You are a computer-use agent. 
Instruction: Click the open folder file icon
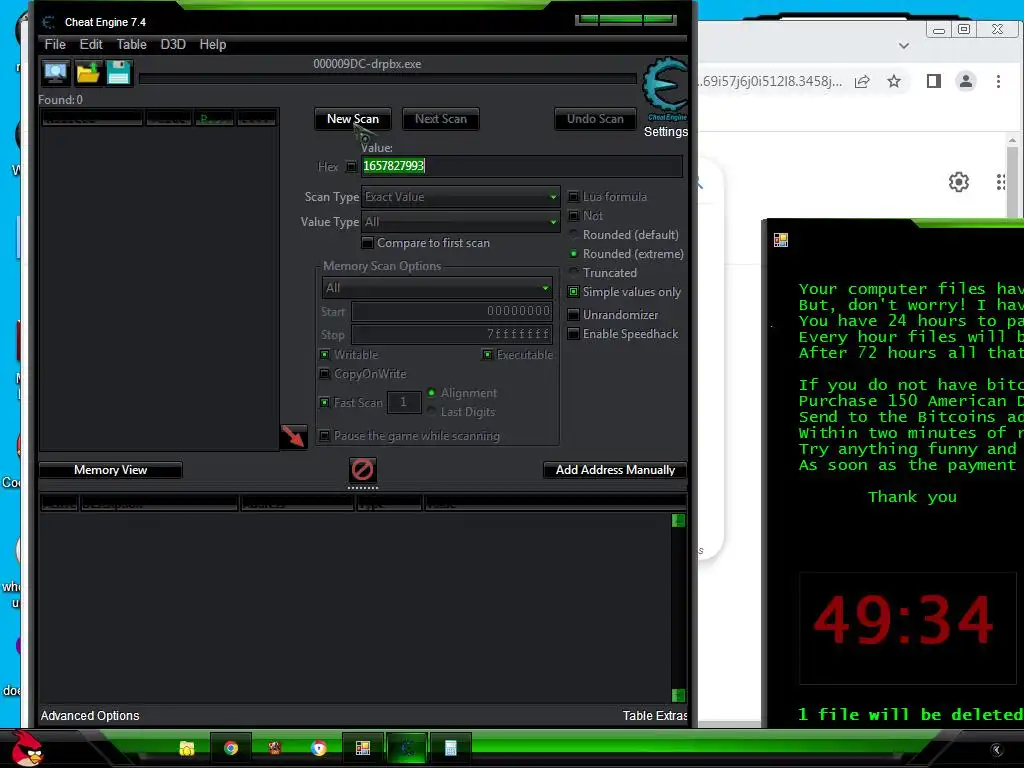click(x=88, y=72)
